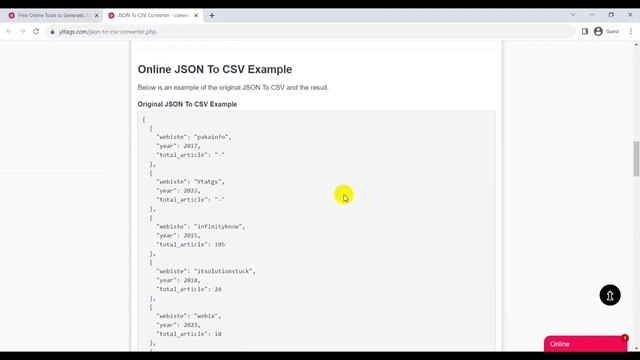The image size is (640, 360).
Task: Open the Online chat widget
Action: click(585, 344)
